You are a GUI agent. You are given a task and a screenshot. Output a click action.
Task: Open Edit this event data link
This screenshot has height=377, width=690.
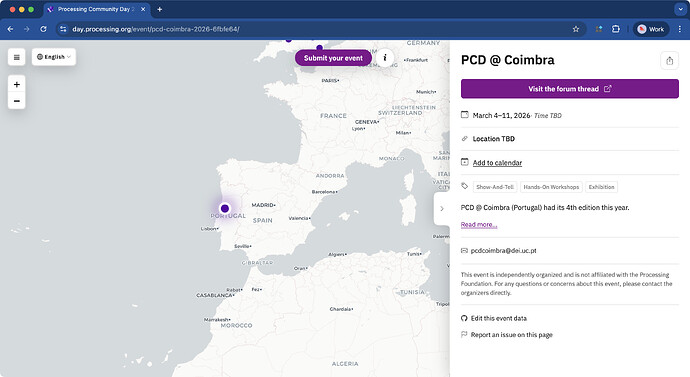[x=499, y=318]
